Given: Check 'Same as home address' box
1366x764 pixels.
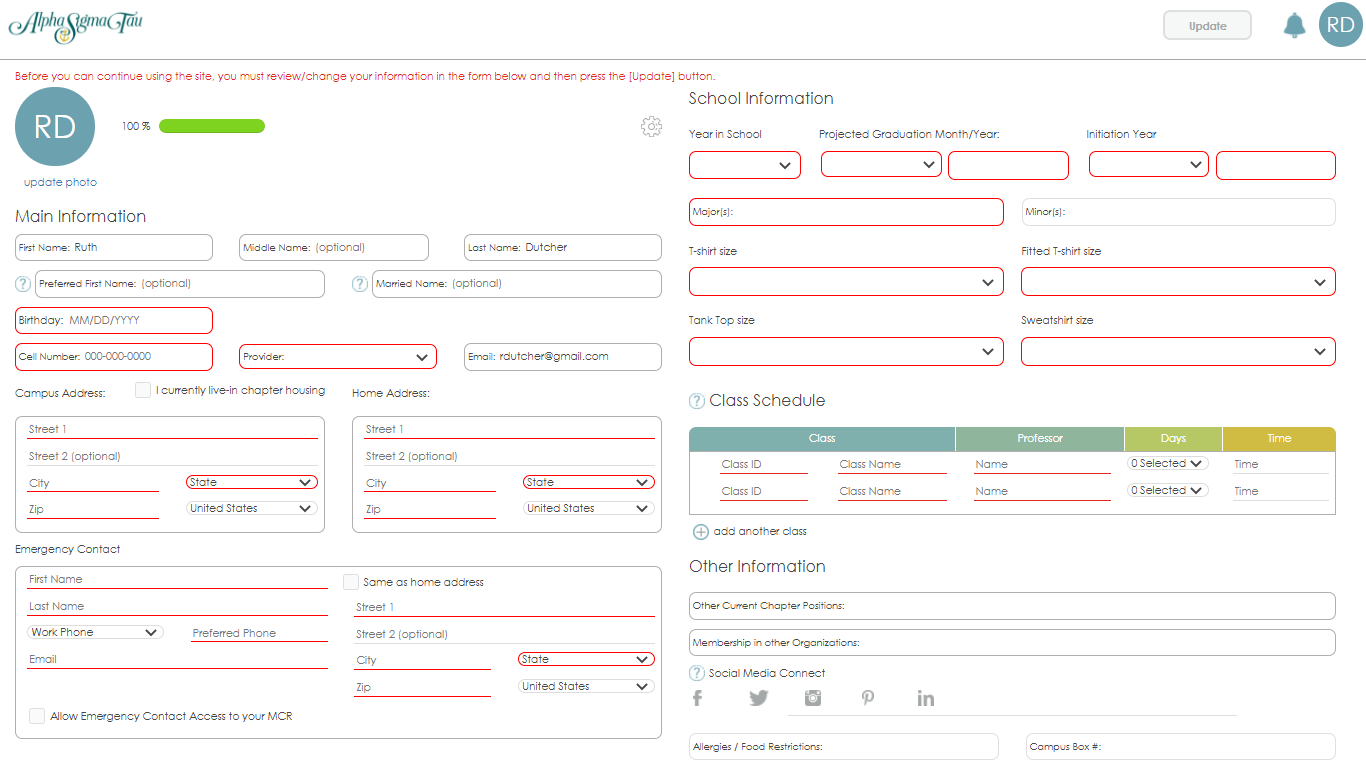Looking at the screenshot, I should 351,582.
